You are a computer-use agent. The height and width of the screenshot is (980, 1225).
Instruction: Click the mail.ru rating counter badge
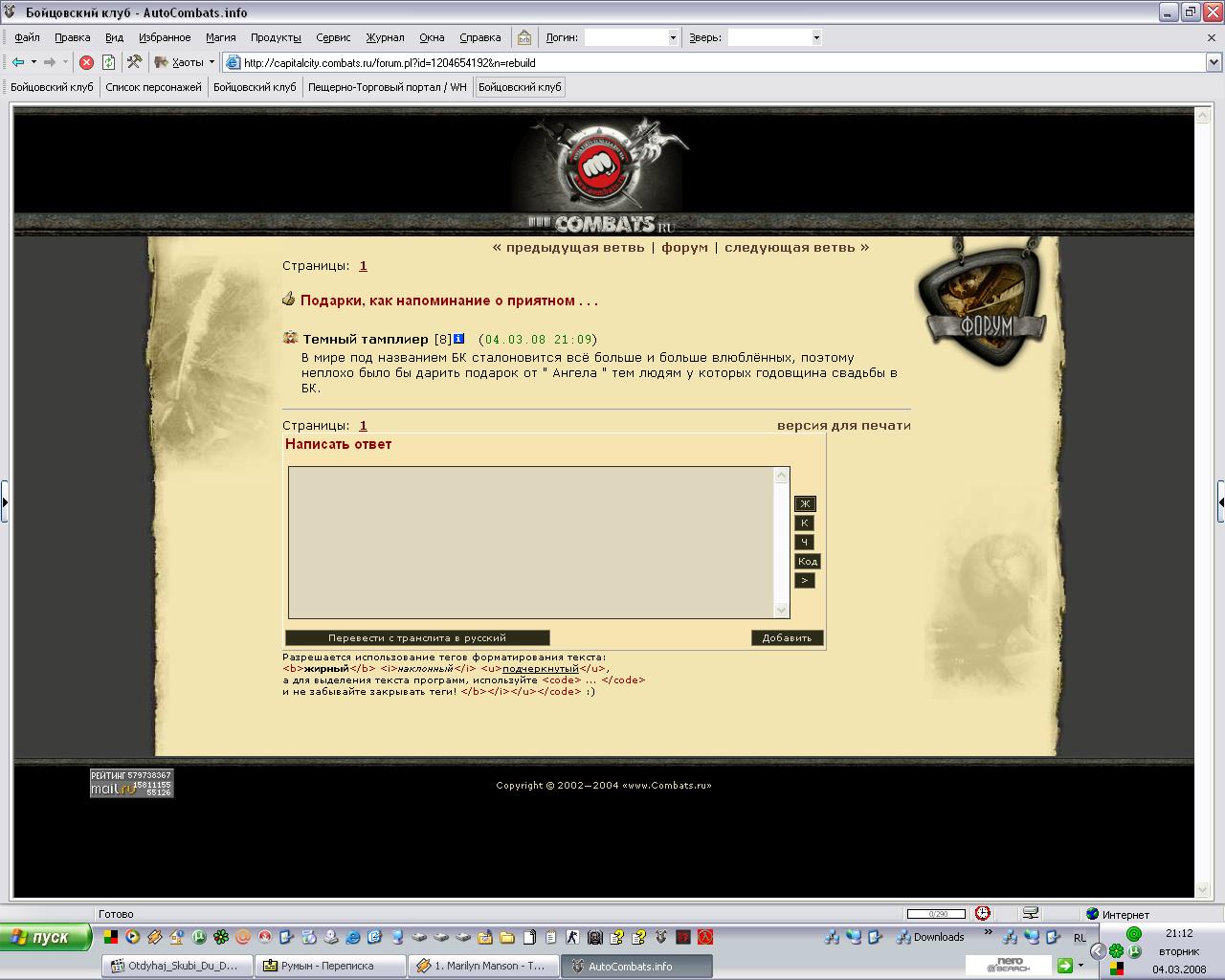[132, 783]
